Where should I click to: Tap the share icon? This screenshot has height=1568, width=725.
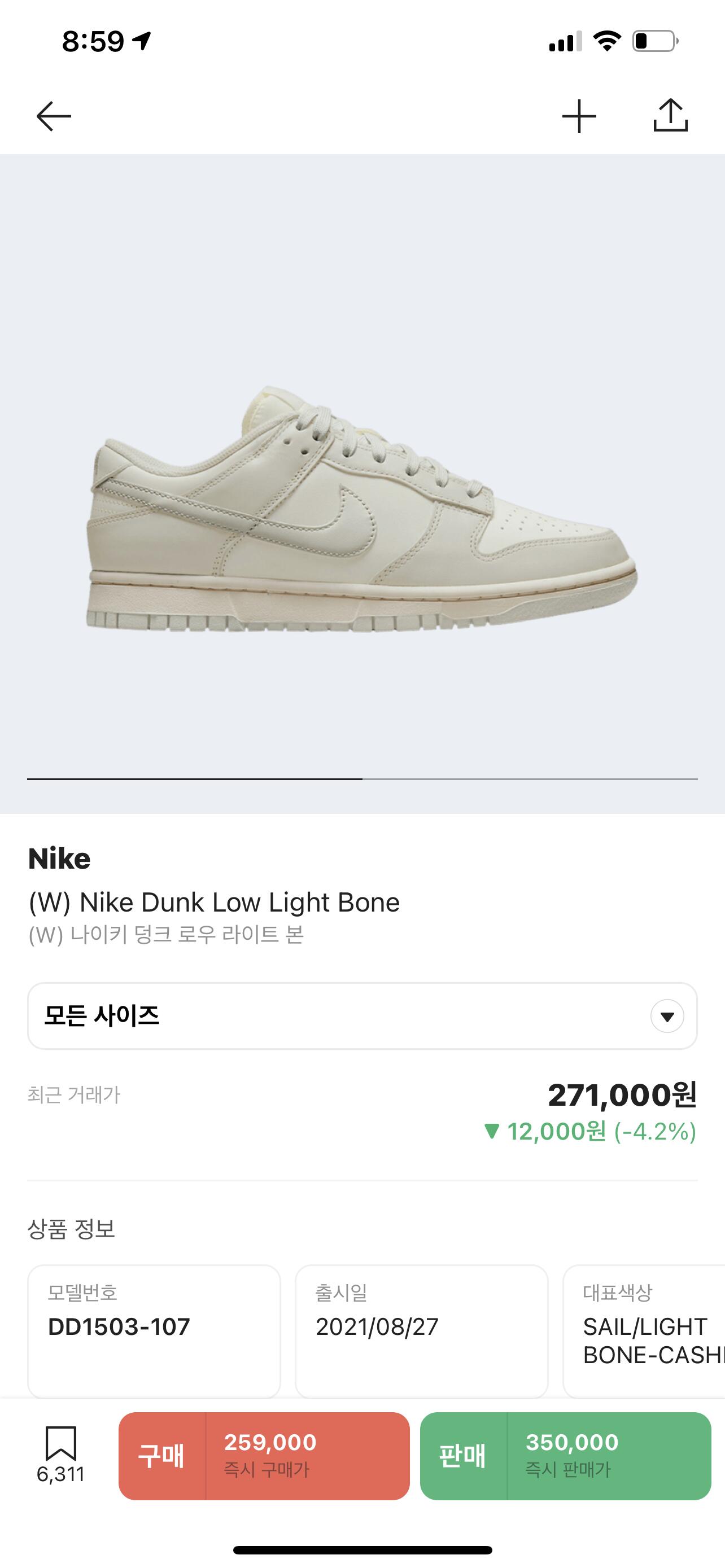pos(670,115)
